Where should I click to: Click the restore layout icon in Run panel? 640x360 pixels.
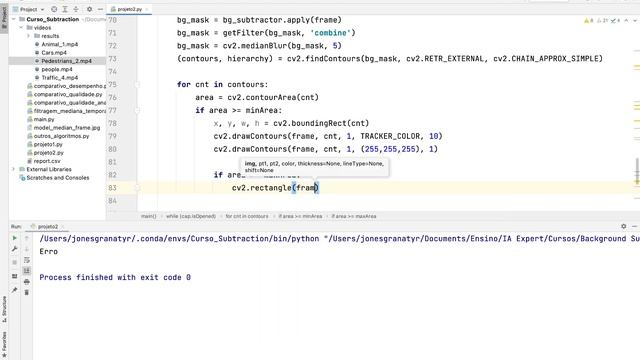15,276
